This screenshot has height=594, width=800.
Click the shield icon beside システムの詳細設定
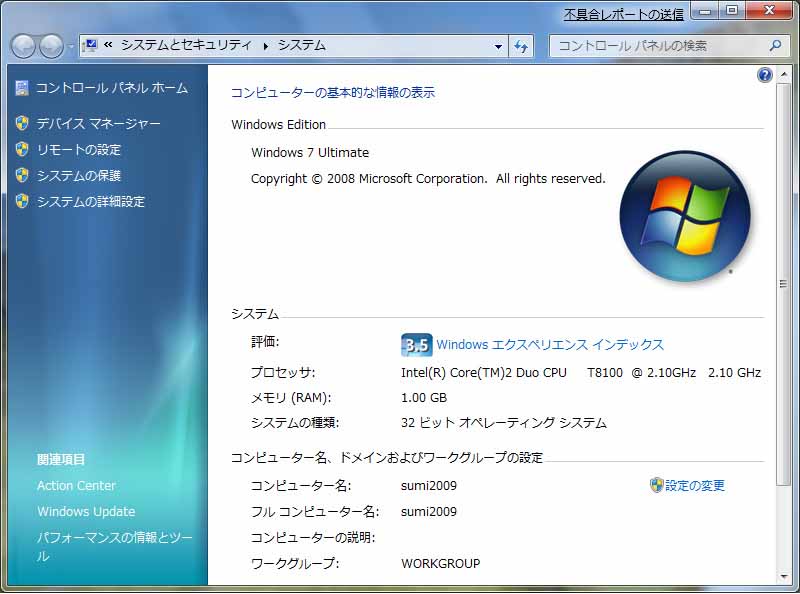pyautogui.click(x=22, y=201)
